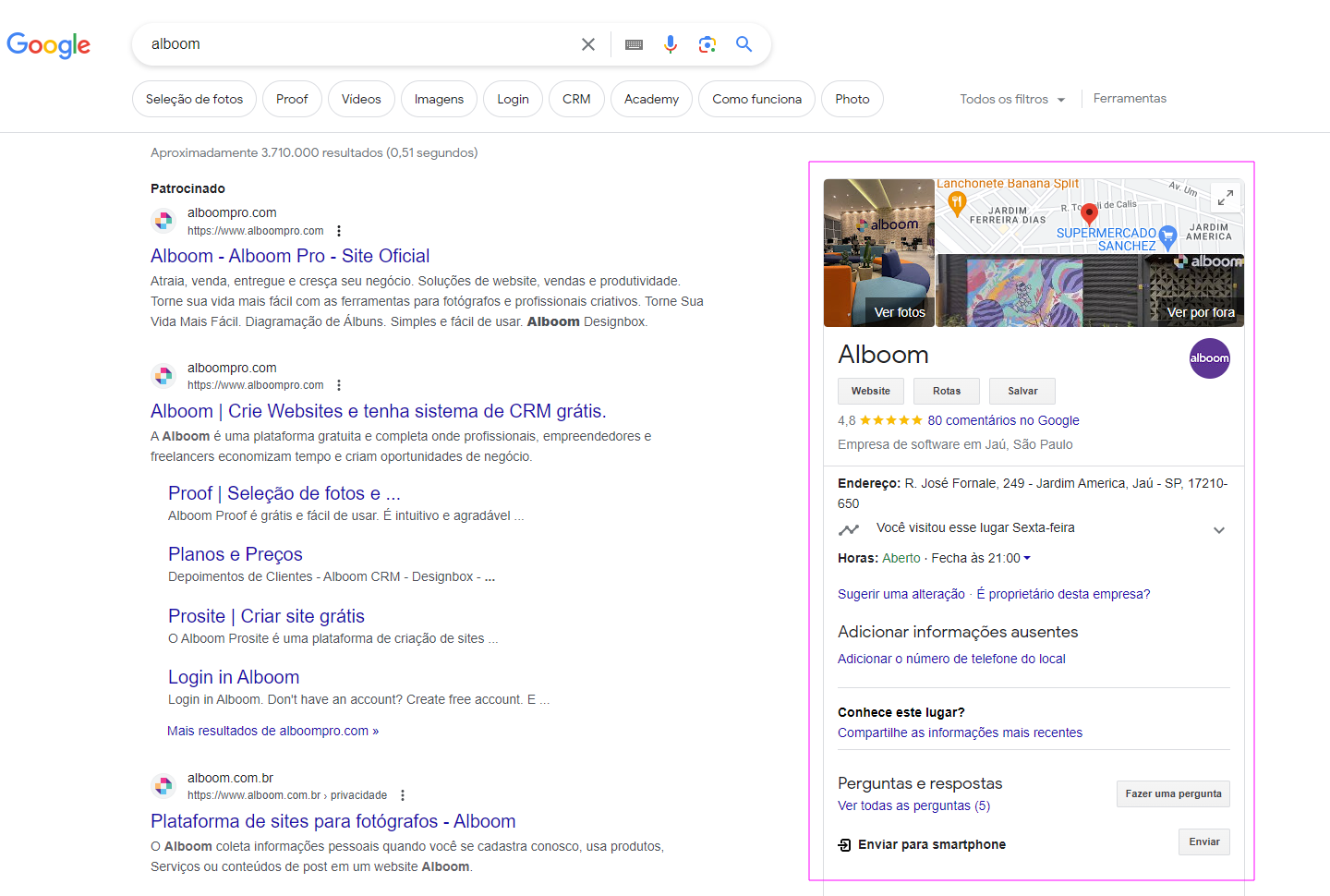Select the Academy filter chip
The width and height of the screenshot is (1330, 896).
tap(651, 99)
